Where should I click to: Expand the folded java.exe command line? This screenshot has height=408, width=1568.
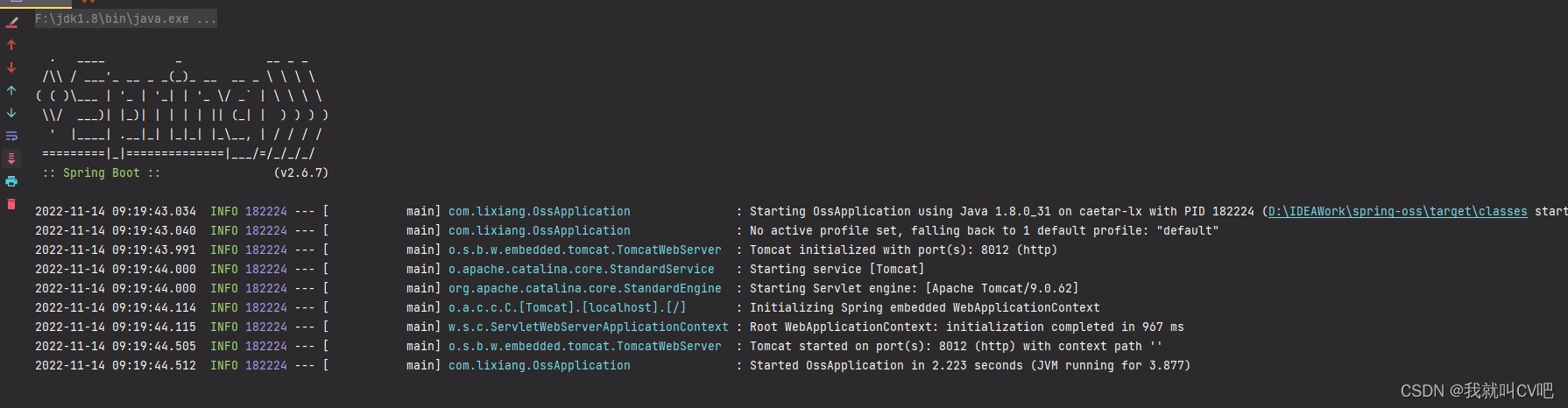125,18
